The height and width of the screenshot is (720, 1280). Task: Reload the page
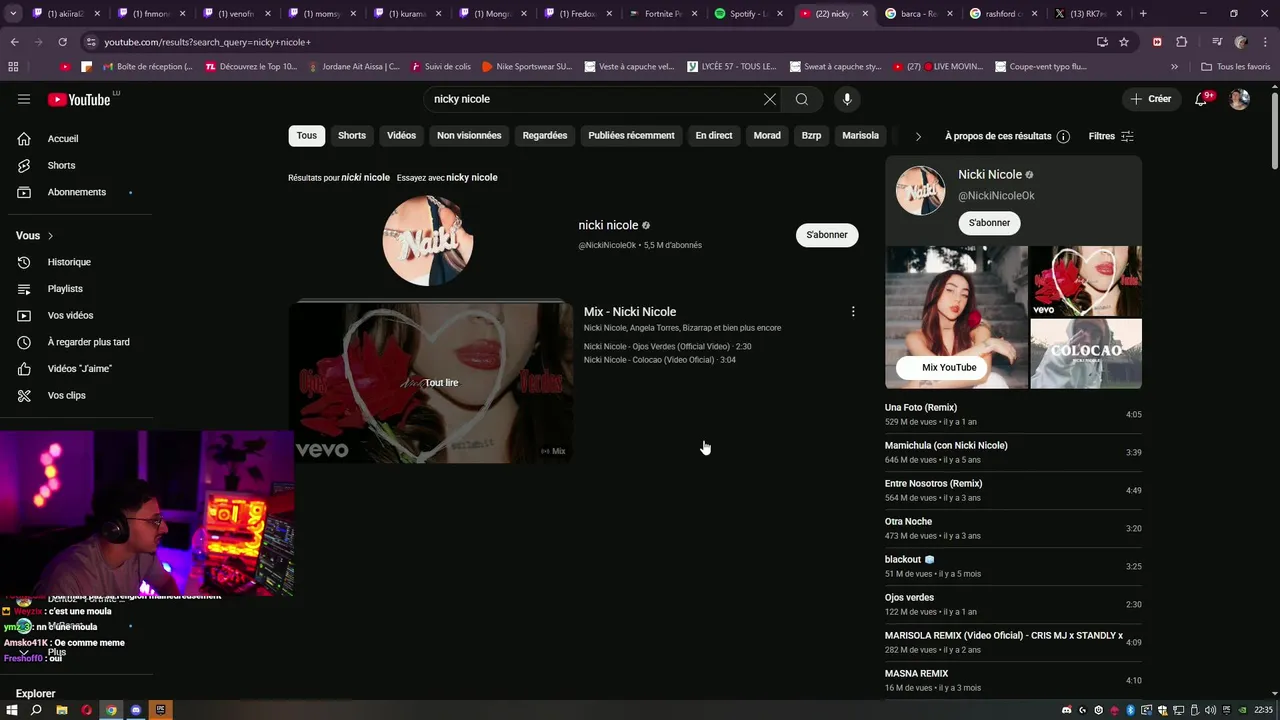(x=63, y=42)
